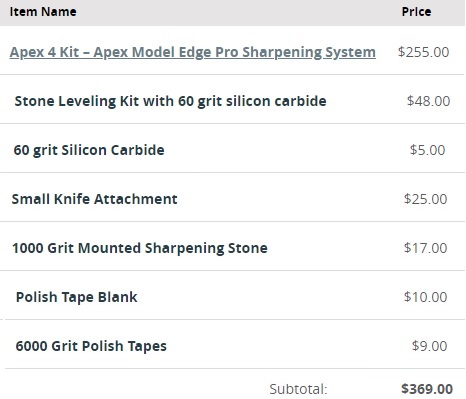Click the $17.00 price value

click(426, 248)
